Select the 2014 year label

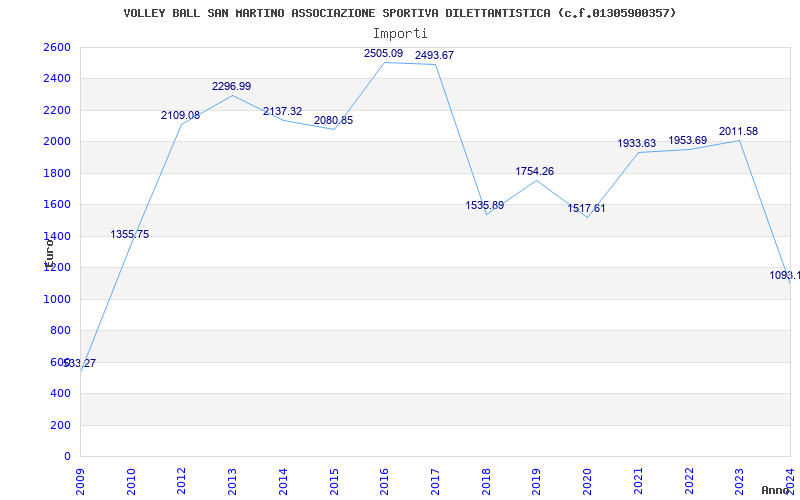283,482
